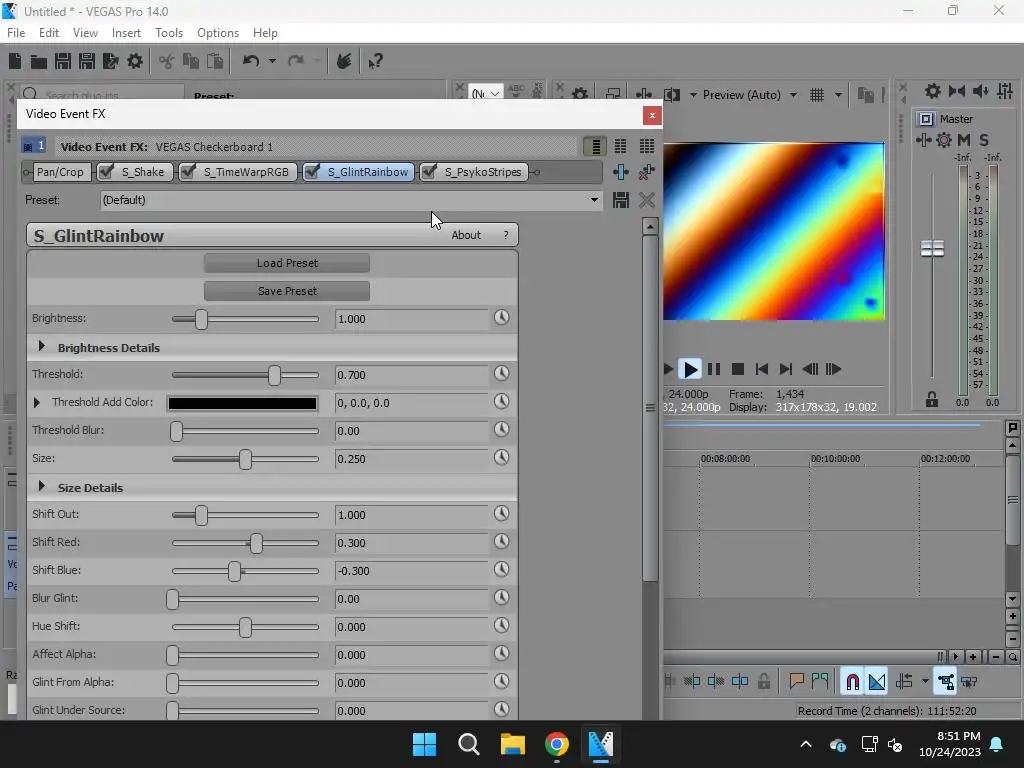Insert a marker from the timeline toolbar
This screenshot has height=768, width=1024.
pos(796,682)
